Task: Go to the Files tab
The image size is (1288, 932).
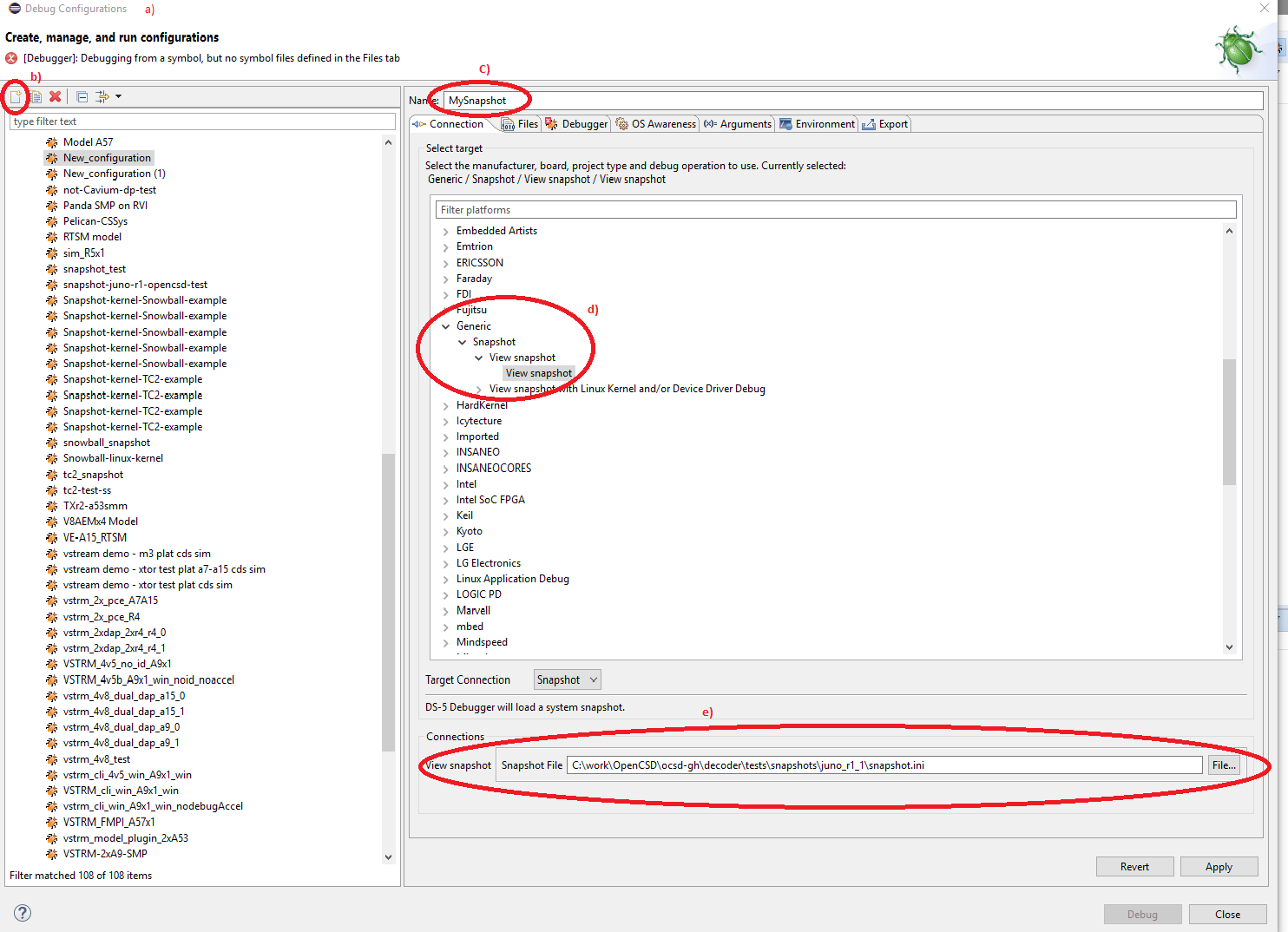Action: 521,124
